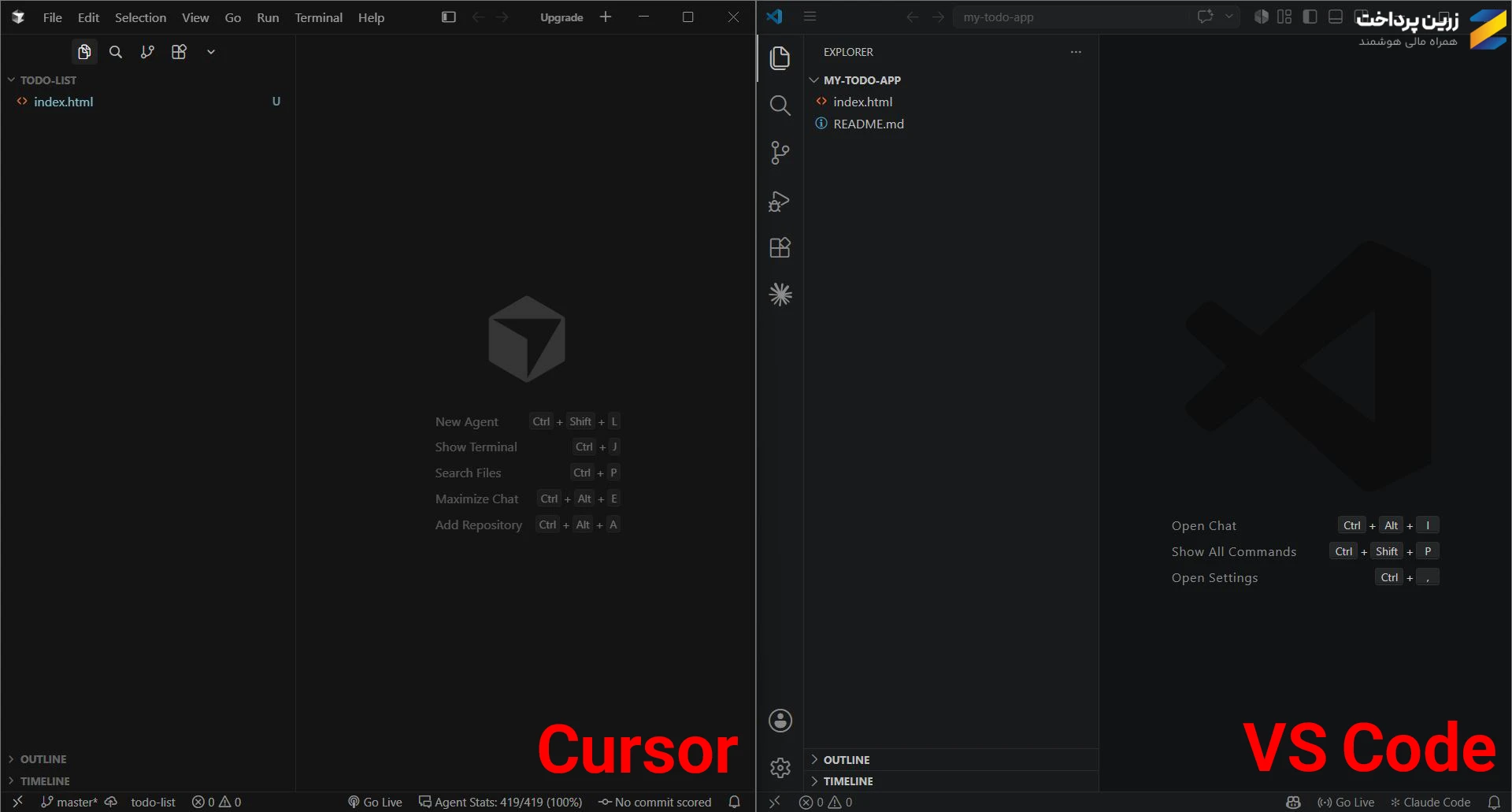
Task: Expand Cursor's sidebar views chevron
Action: tap(211, 52)
